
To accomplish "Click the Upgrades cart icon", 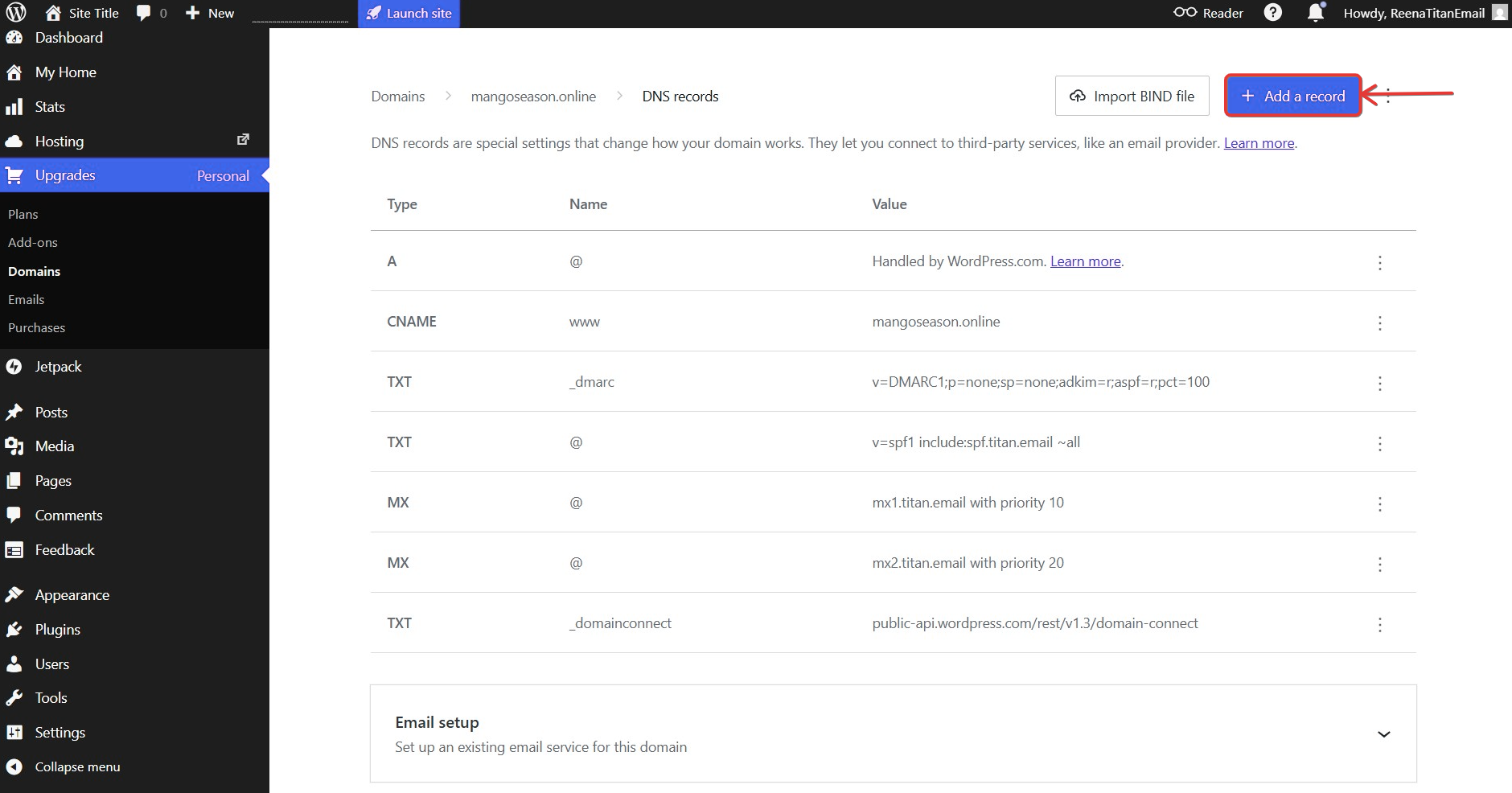I will [14, 175].
